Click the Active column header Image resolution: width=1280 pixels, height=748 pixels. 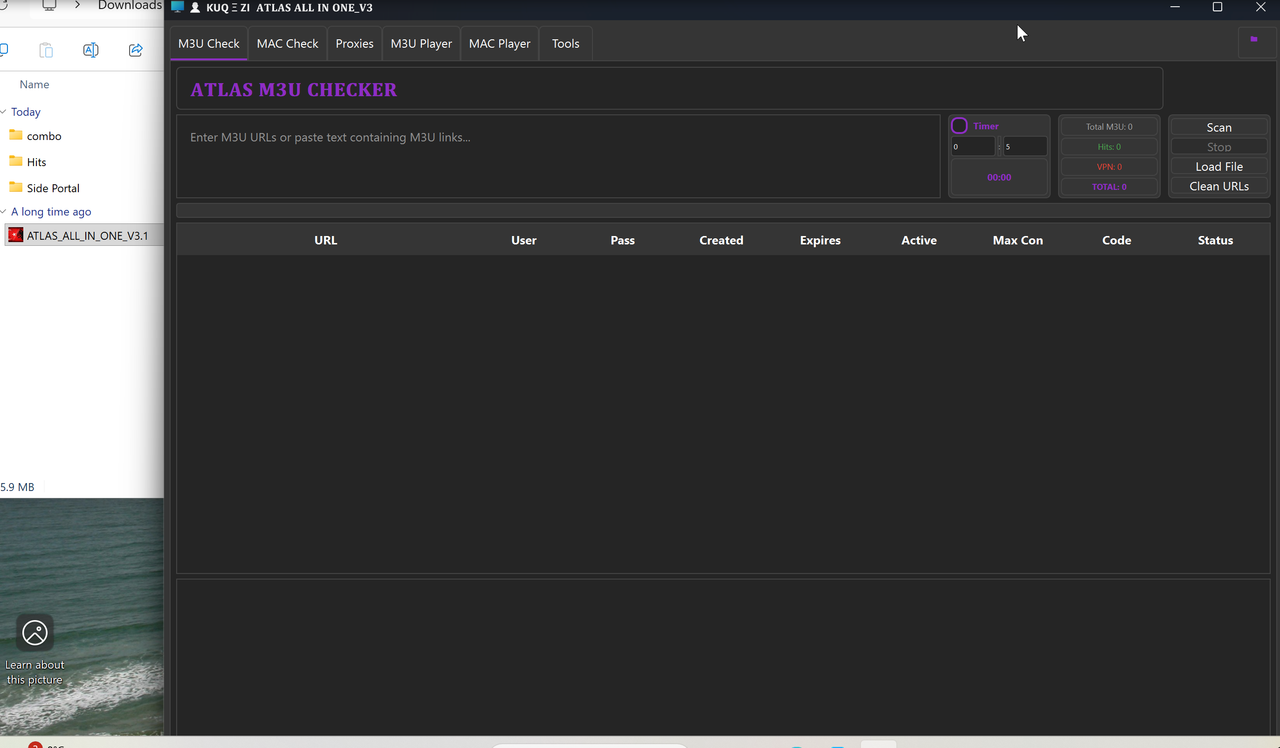tap(919, 240)
